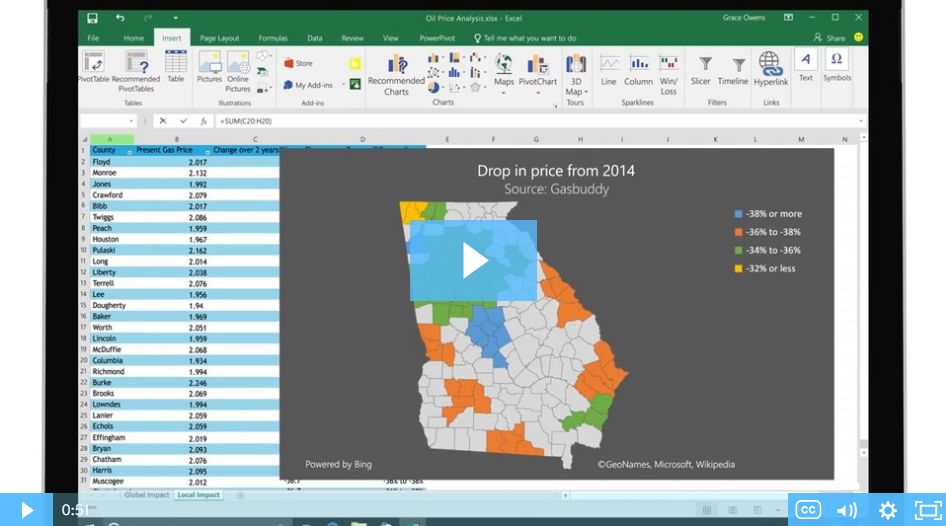The height and width of the screenshot is (526, 946).
Task: Toggle closed captions on the video
Action: click(808, 510)
